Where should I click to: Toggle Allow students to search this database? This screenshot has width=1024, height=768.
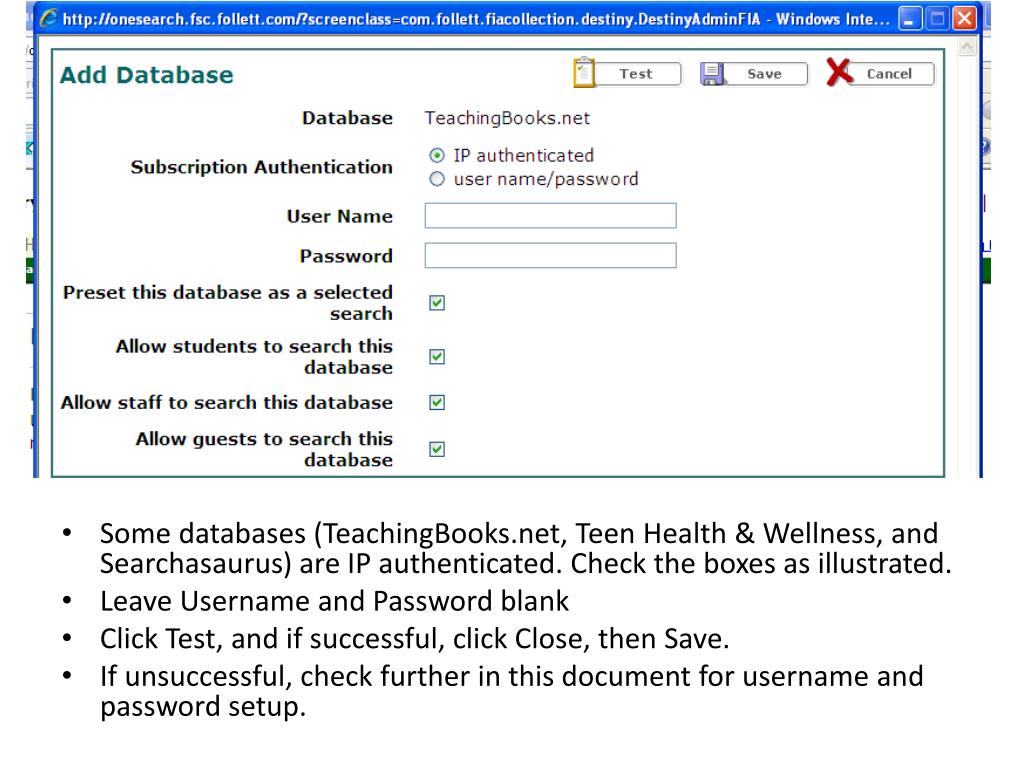coord(437,357)
